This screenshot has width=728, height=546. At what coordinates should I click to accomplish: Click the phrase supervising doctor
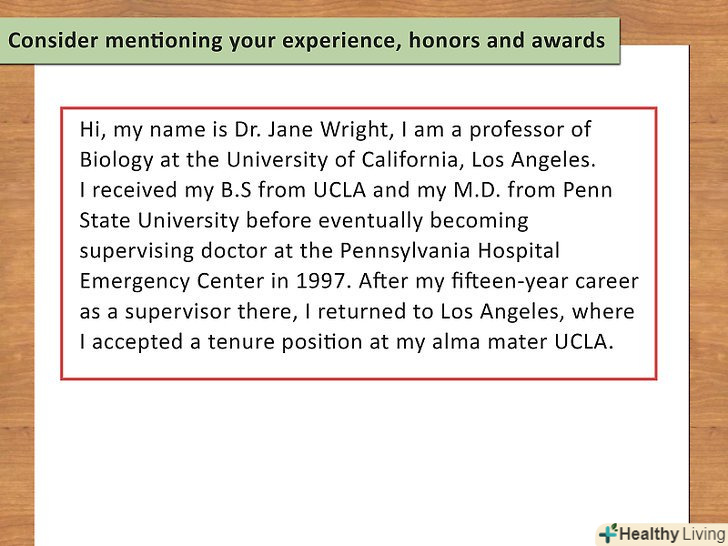pyautogui.click(x=188, y=250)
